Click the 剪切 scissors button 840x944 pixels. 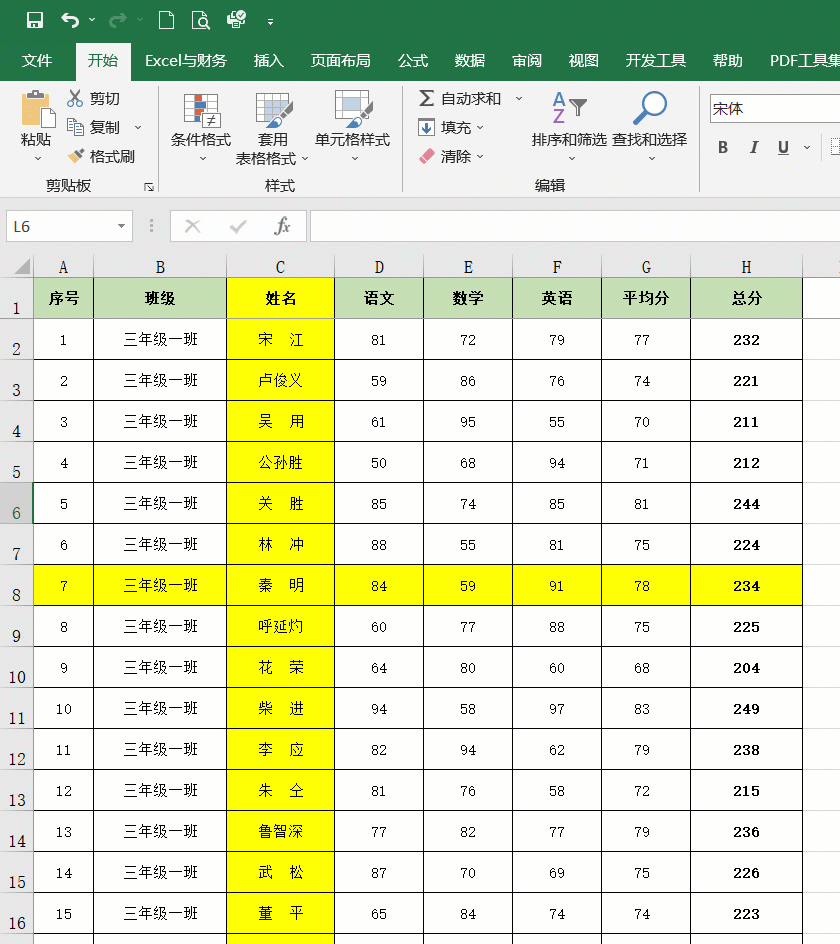click(x=93, y=98)
